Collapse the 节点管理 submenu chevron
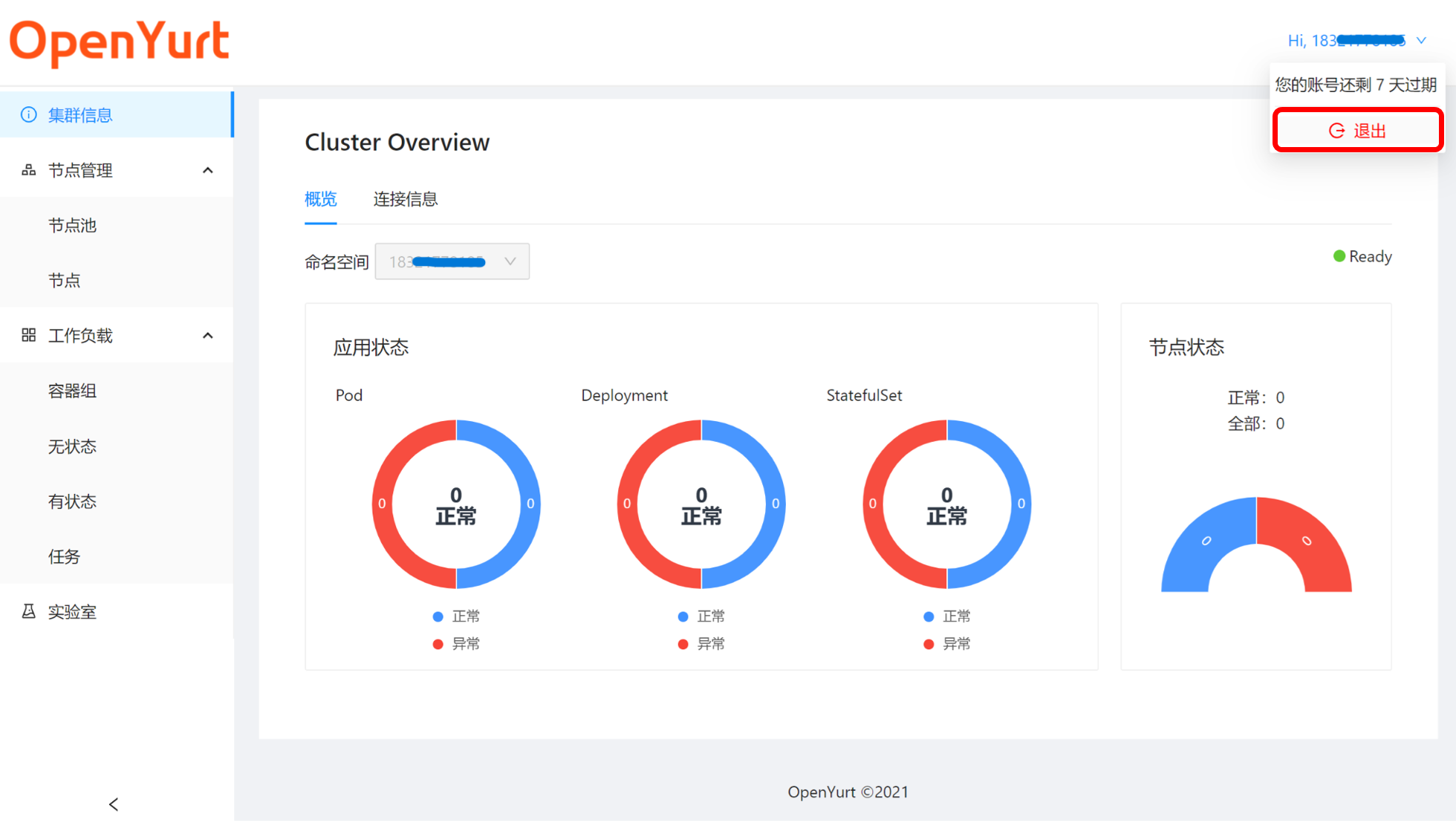The height and width of the screenshot is (823, 1456). click(x=208, y=170)
